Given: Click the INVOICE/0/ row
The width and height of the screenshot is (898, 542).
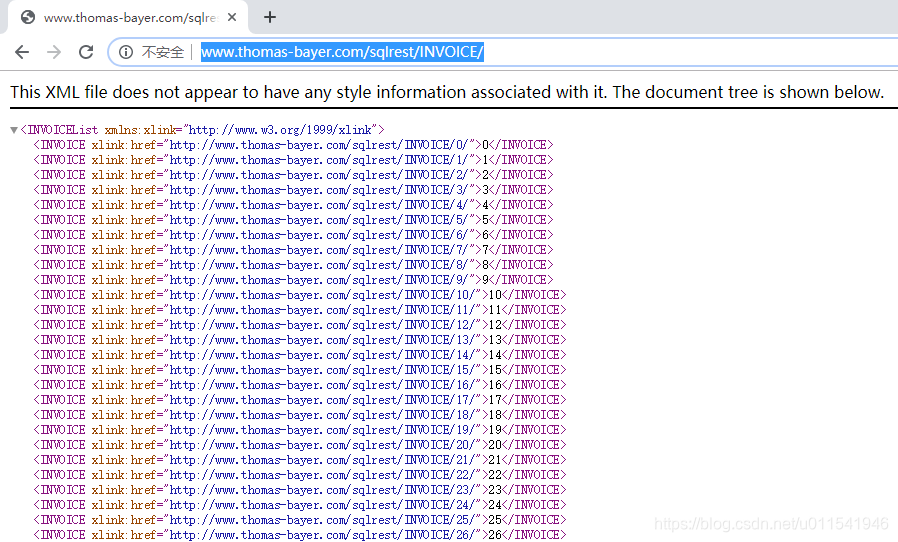Looking at the screenshot, I should point(293,145).
